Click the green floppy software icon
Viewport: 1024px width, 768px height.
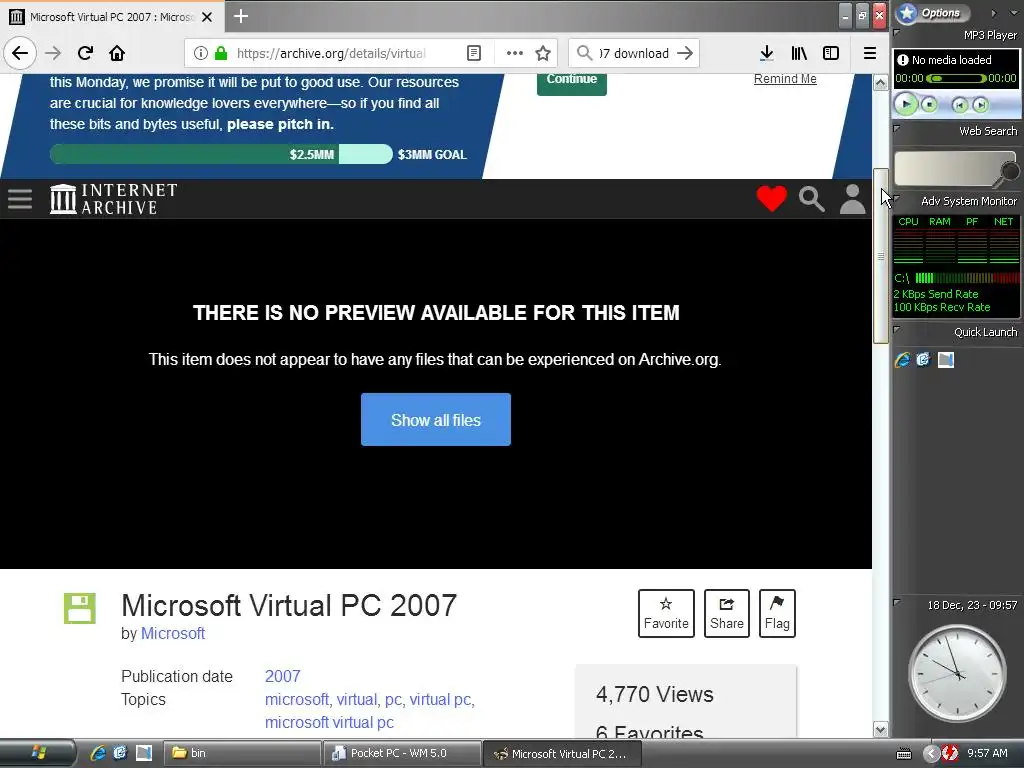(x=80, y=608)
